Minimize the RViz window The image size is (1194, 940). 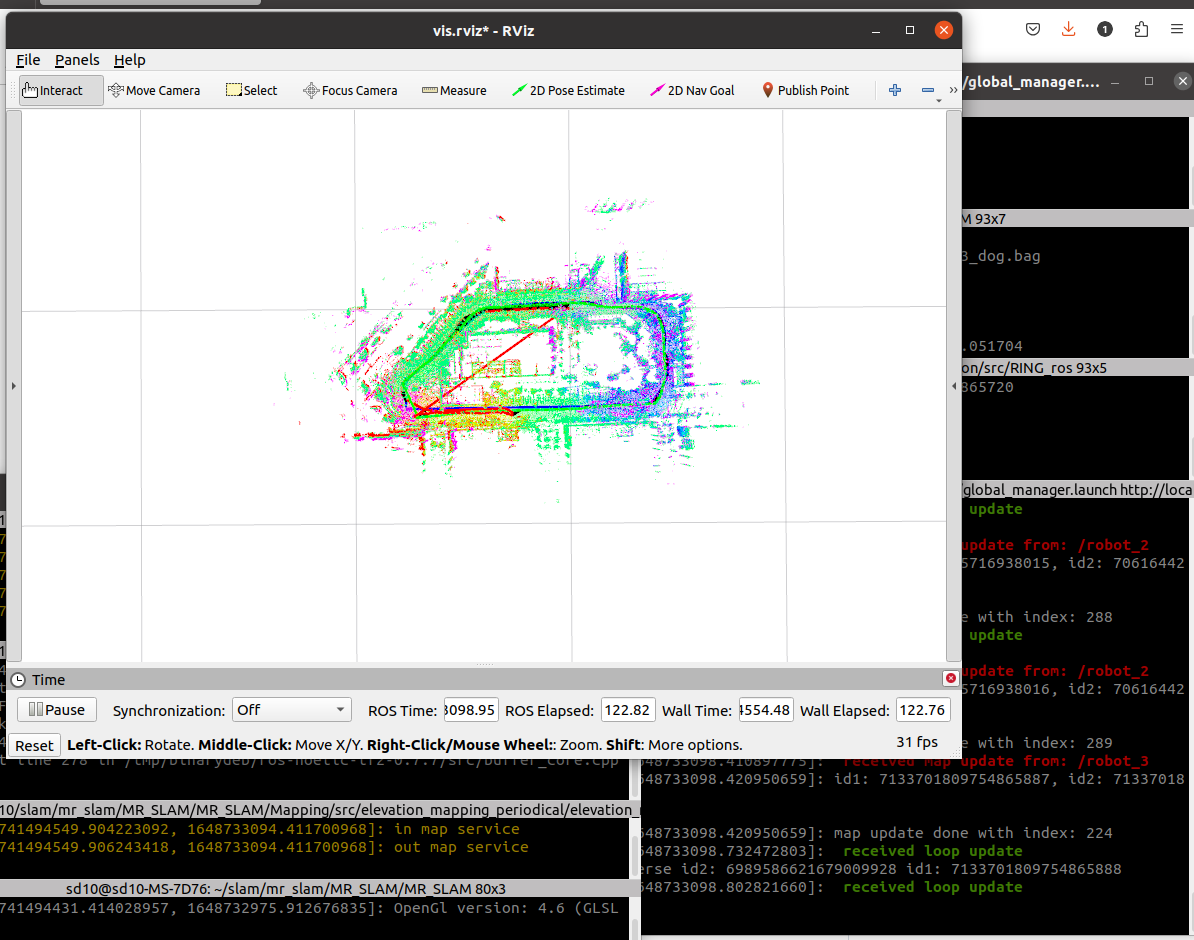pos(876,30)
